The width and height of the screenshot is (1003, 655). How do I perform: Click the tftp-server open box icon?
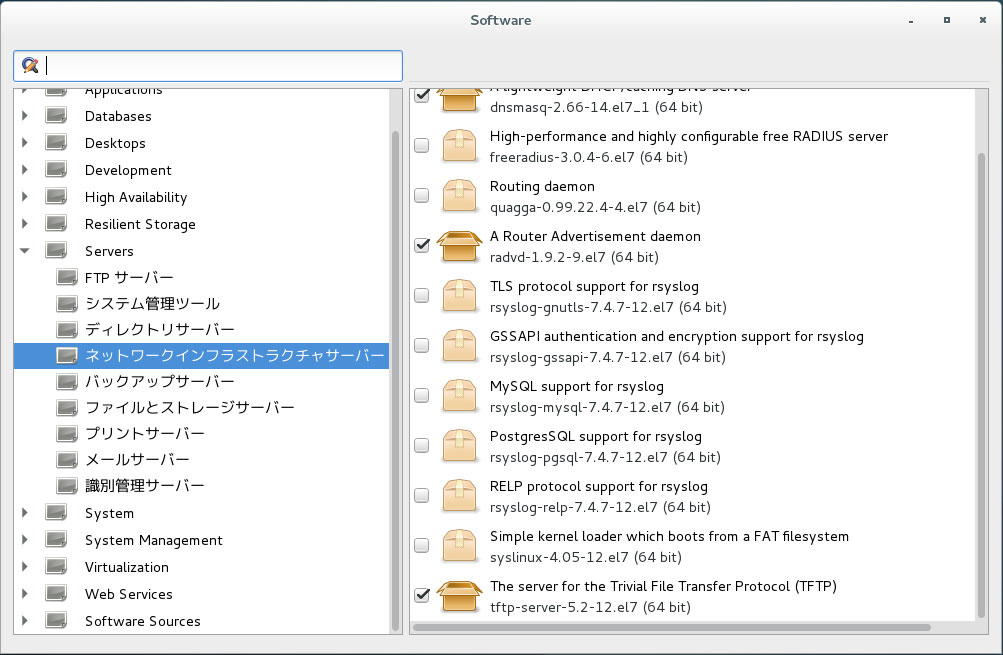(x=459, y=596)
